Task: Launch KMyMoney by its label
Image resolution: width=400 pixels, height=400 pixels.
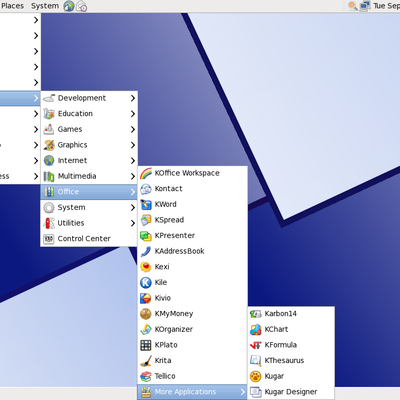Action: click(x=174, y=314)
